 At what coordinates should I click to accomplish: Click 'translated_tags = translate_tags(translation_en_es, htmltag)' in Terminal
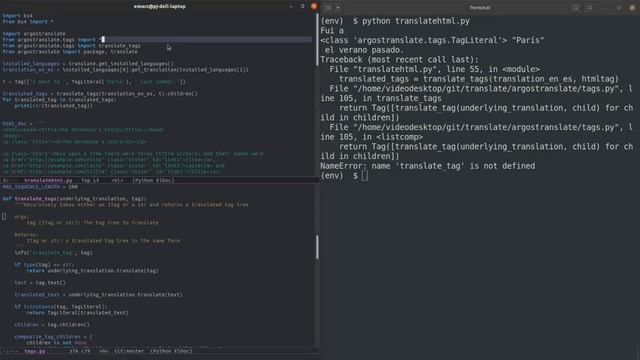[x=479, y=79]
